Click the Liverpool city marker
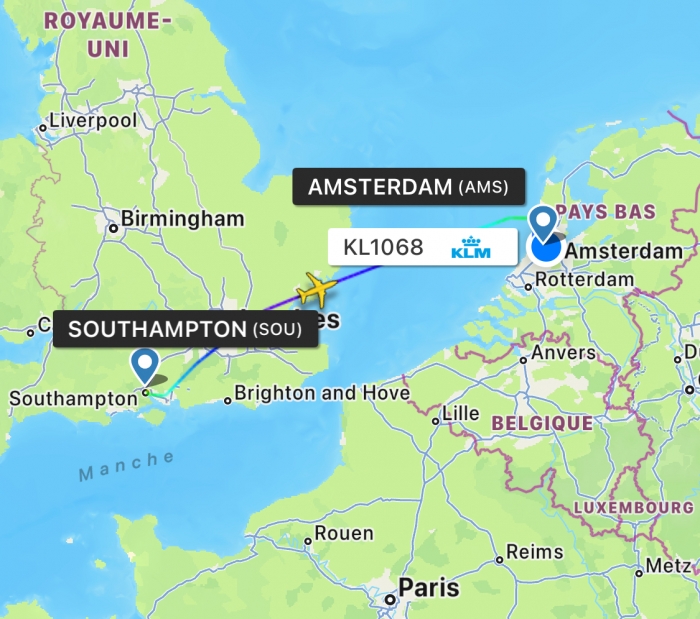700x619 pixels. pyautogui.click(x=42, y=129)
